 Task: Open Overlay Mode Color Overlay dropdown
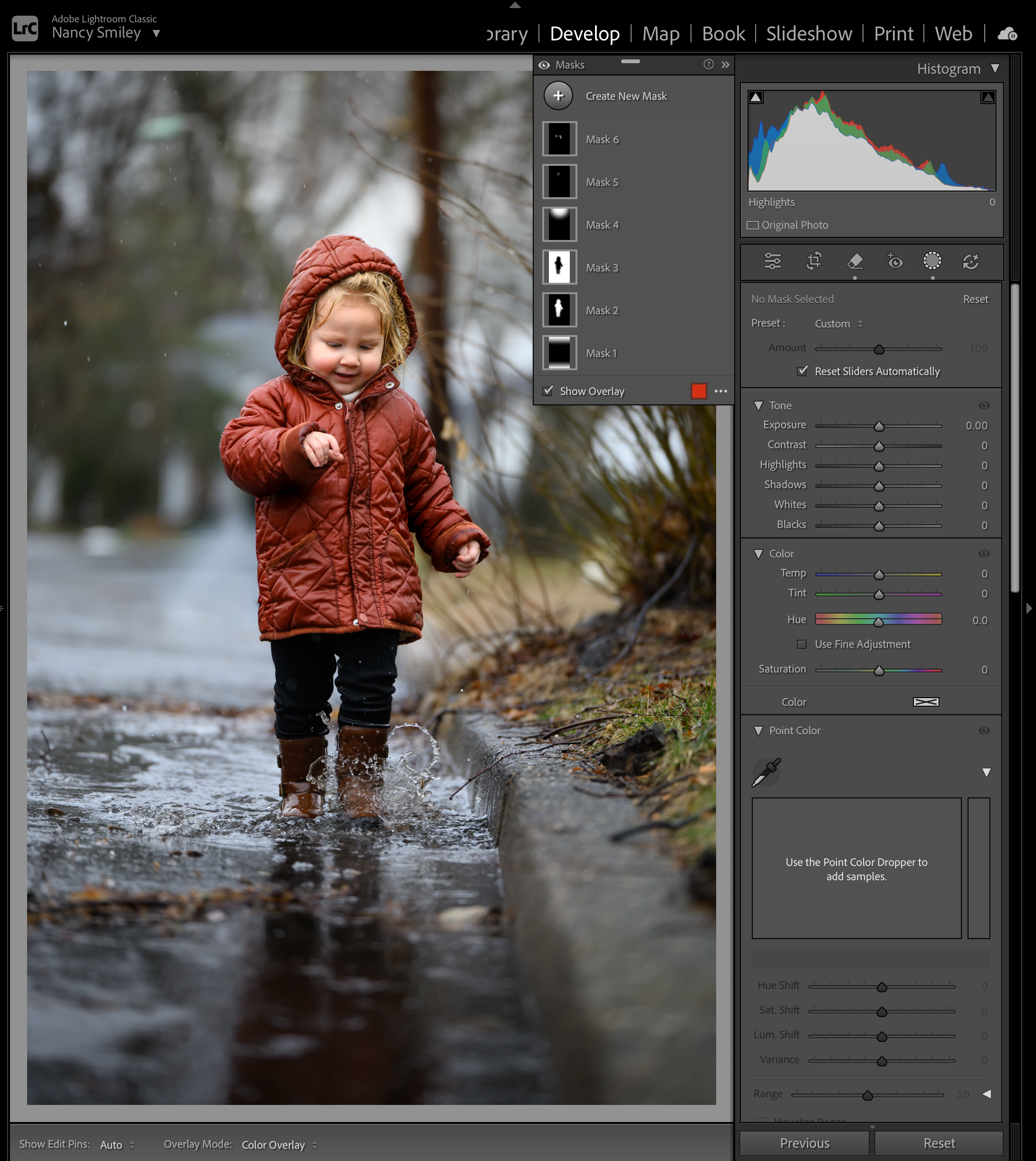pyautogui.click(x=279, y=1144)
